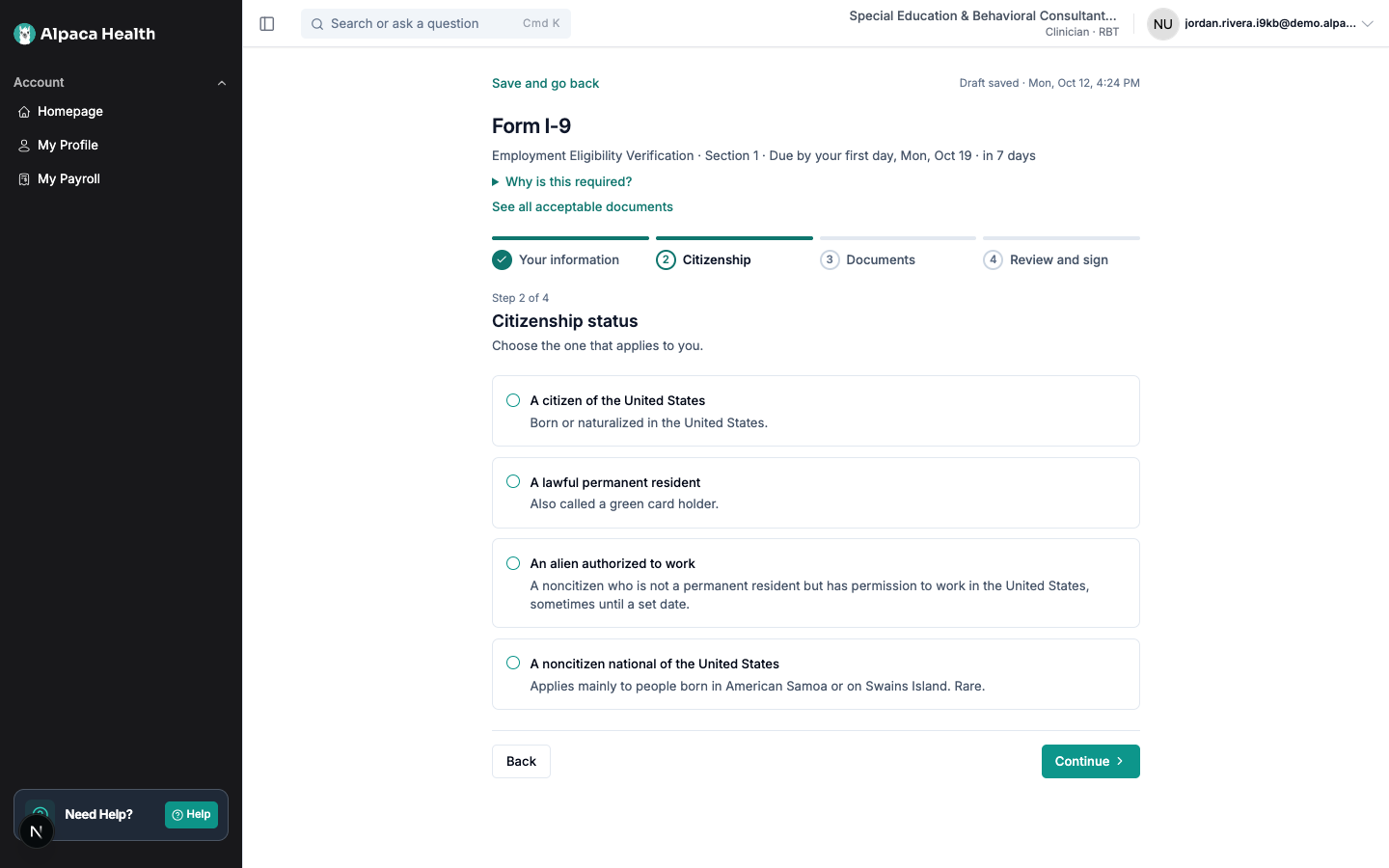Click the 'Form I-9' heading
Image resolution: width=1389 pixels, height=868 pixels.
click(x=531, y=125)
